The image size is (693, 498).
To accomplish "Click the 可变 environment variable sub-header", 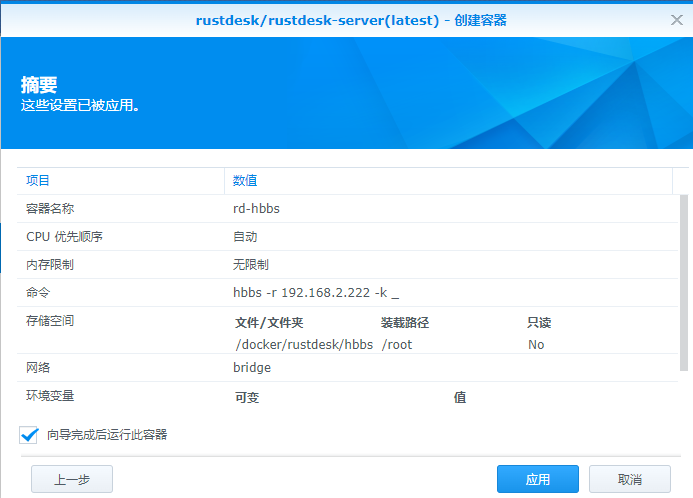I will click(247, 398).
